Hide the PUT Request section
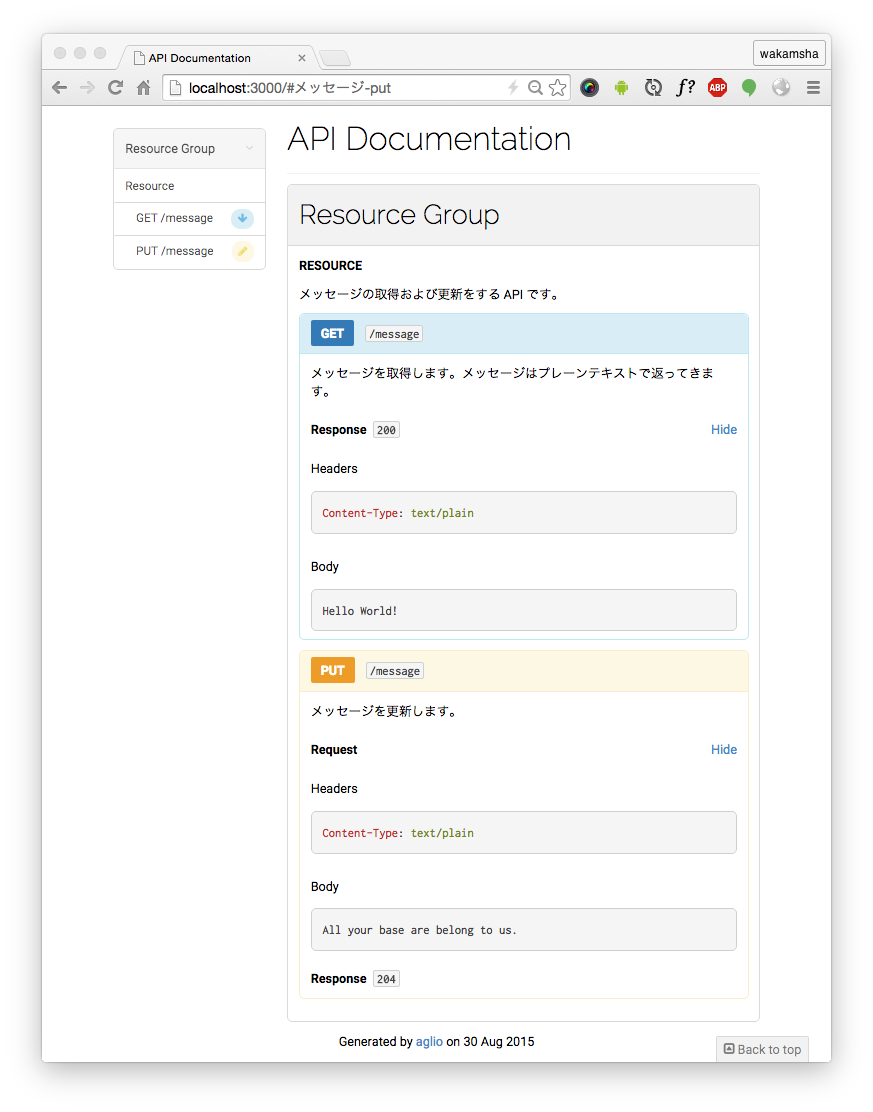 click(723, 750)
